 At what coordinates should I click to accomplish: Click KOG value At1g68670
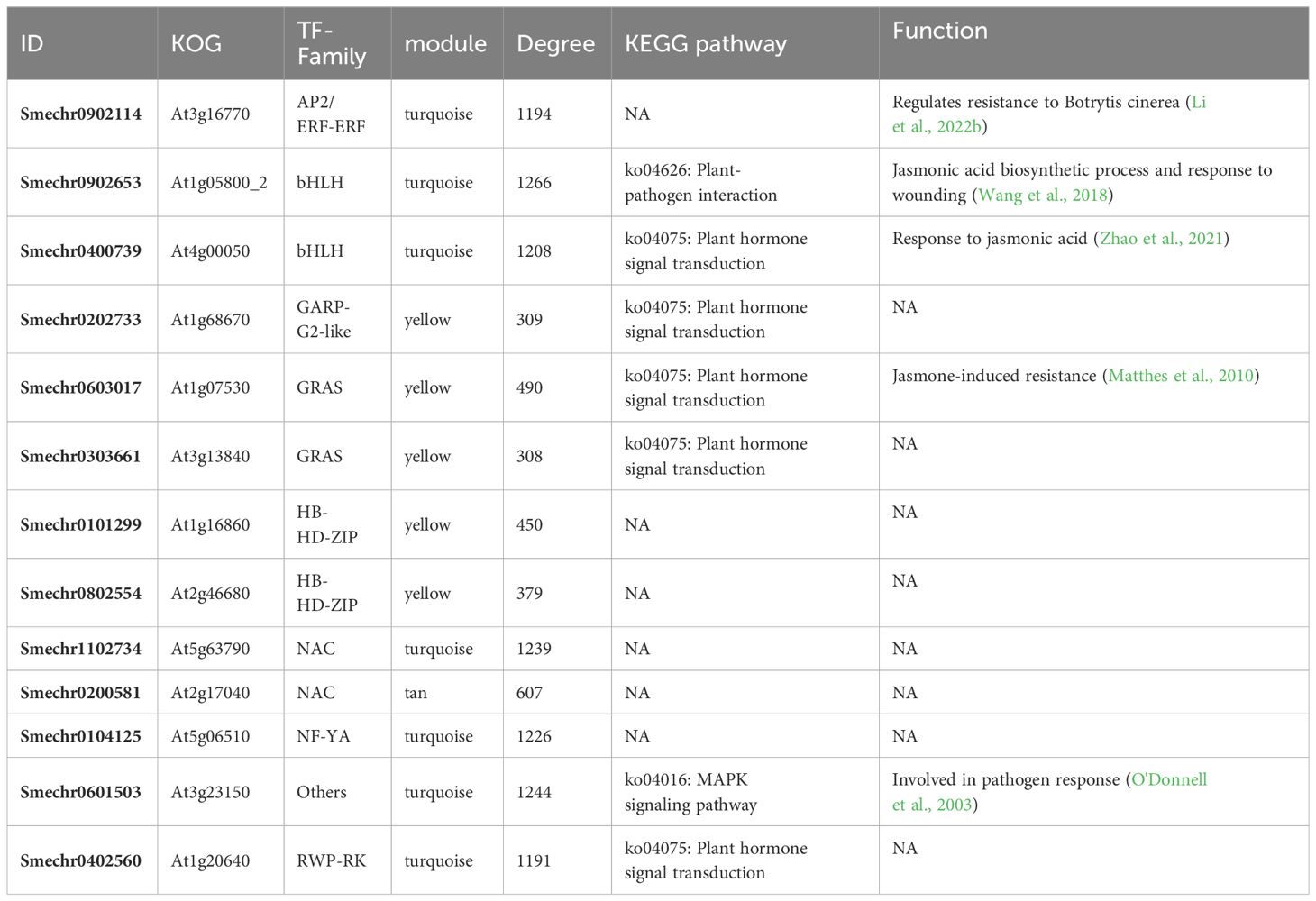pos(211,320)
